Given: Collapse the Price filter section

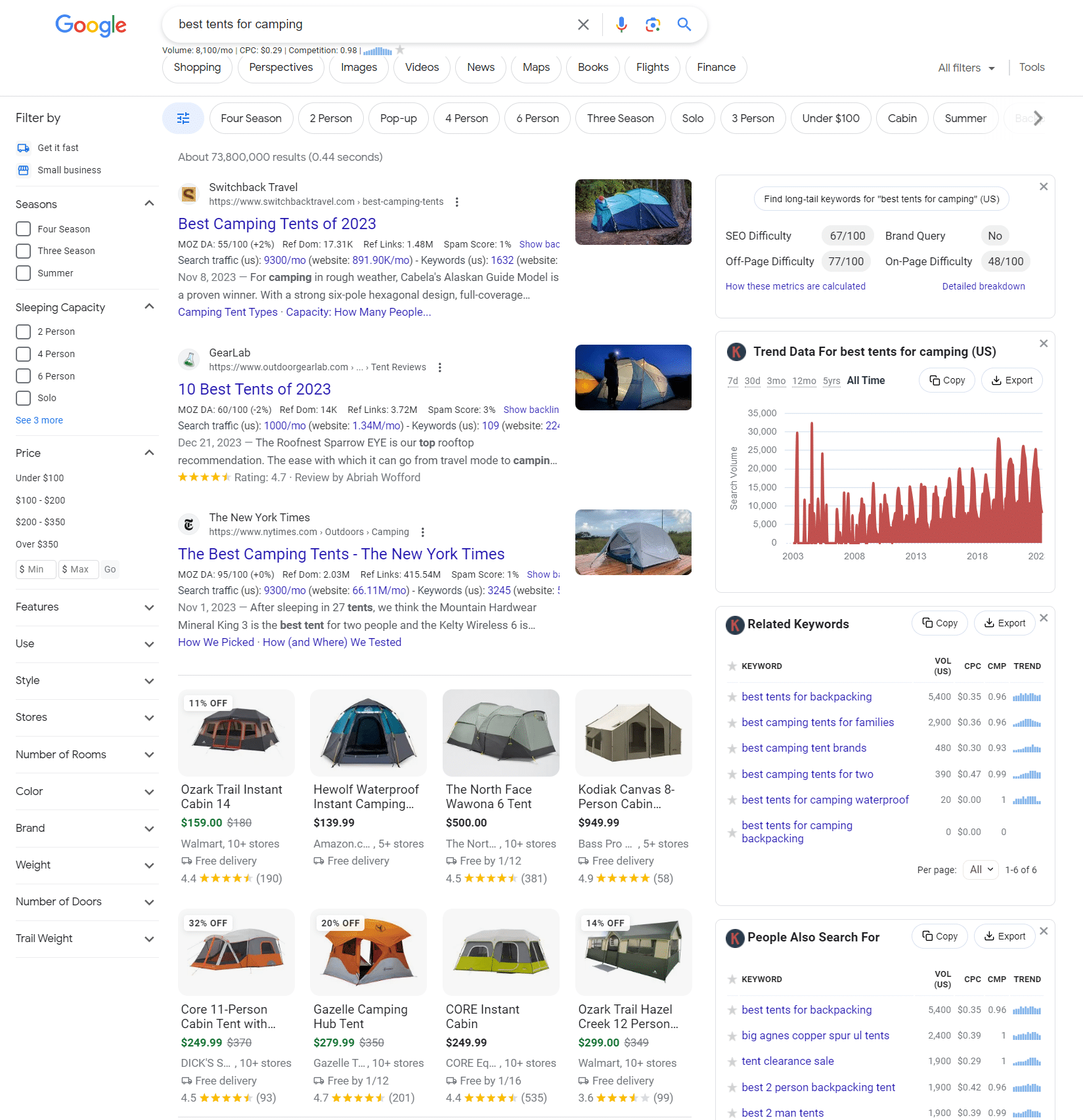Looking at the screenshot, I should [x=149, y=452].
